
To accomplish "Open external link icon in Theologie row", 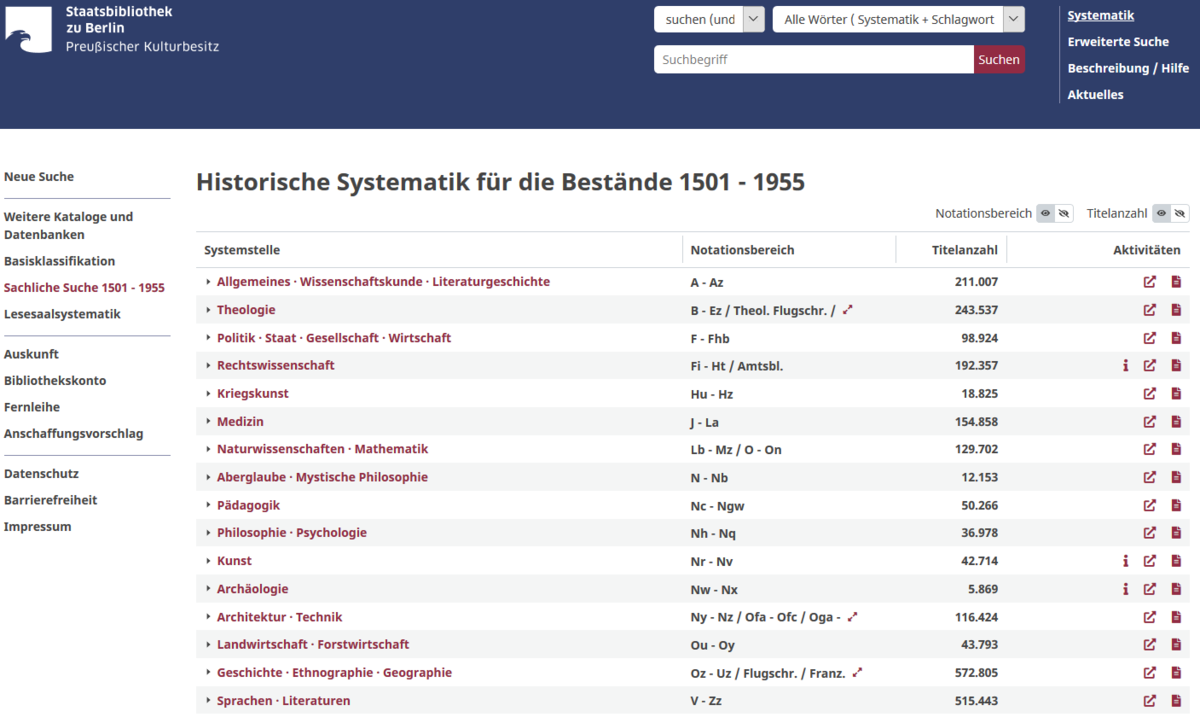I will tap(1150, 310).
